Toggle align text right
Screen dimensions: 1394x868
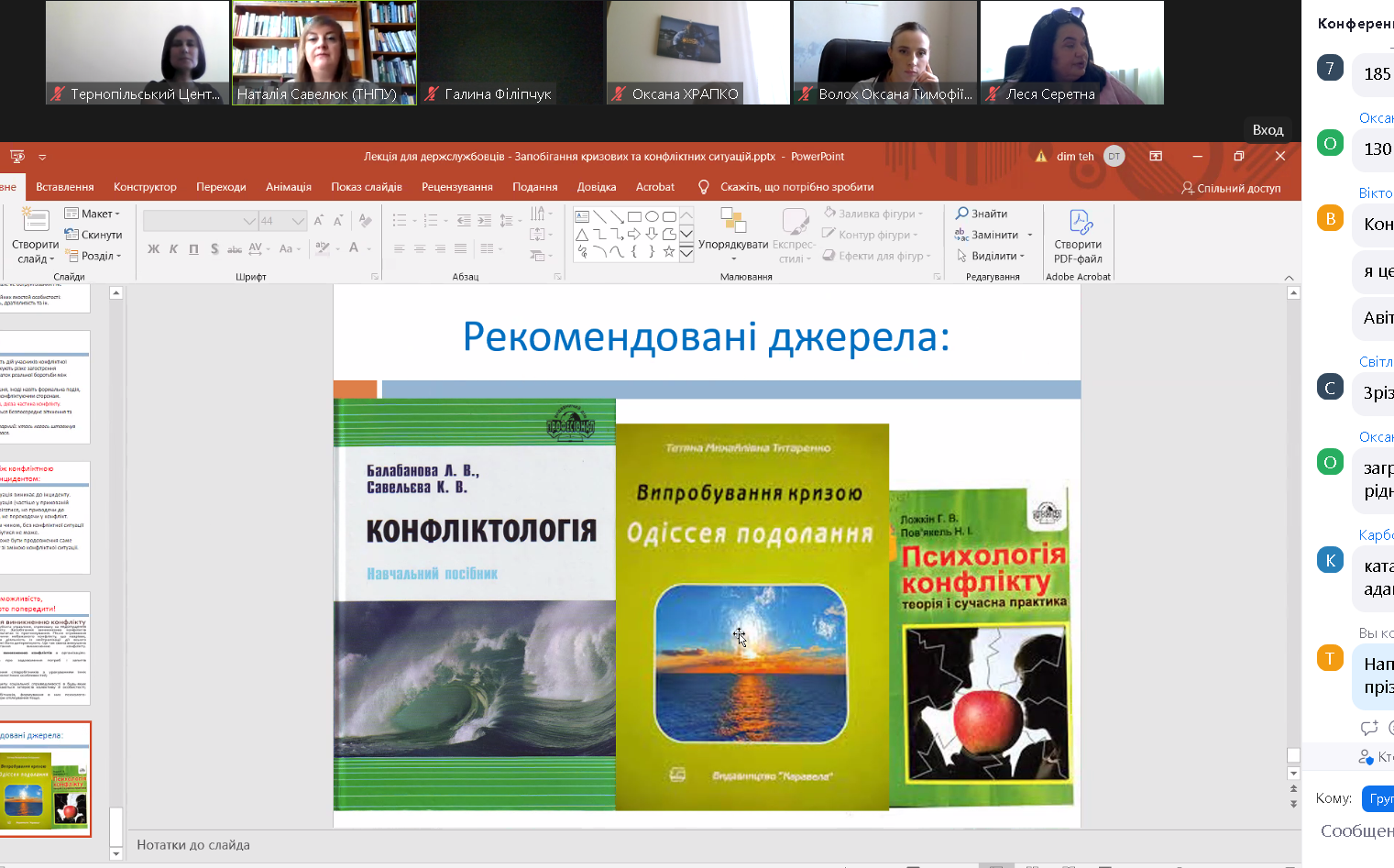[x=440, y=248]
